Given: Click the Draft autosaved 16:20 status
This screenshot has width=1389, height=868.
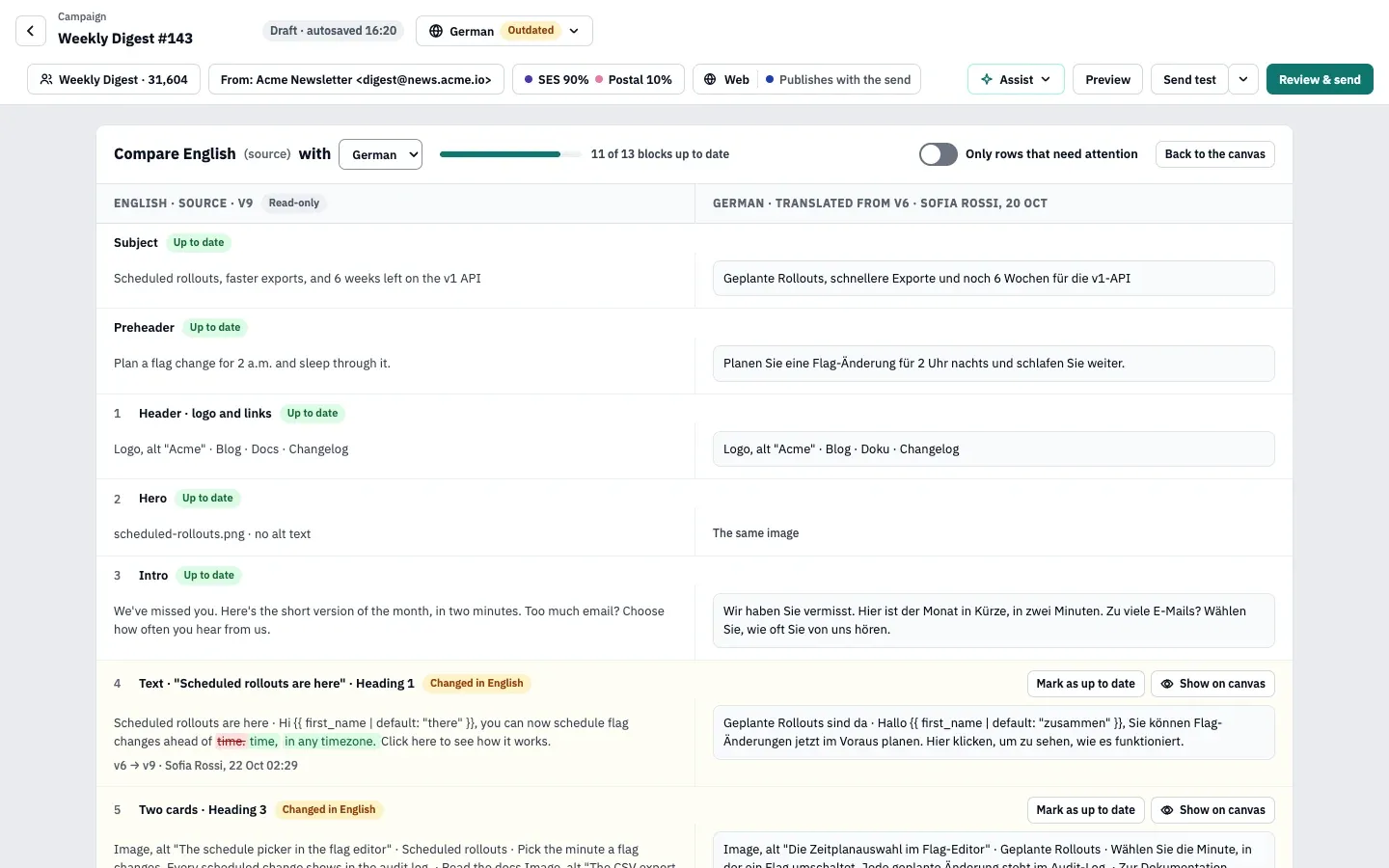Looking at the screenshot, I should tap(333, 31).
